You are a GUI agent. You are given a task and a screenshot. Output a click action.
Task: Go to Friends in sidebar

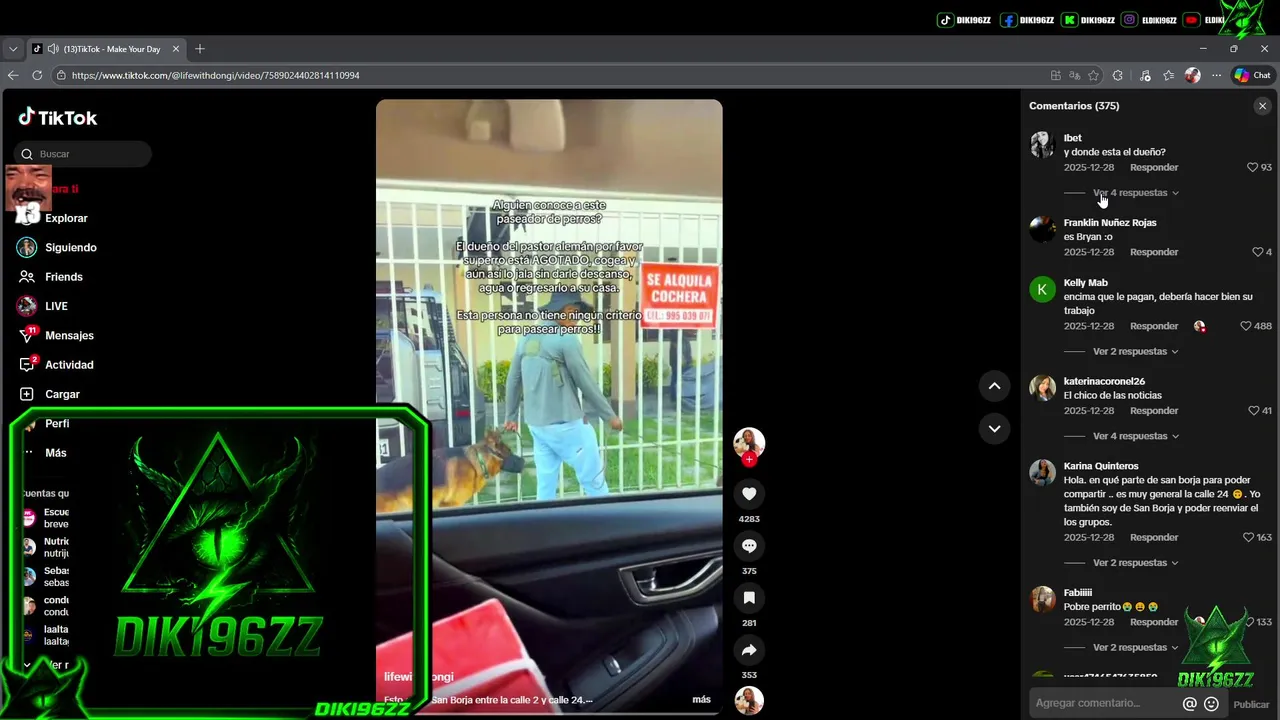(x=63, y=277)
